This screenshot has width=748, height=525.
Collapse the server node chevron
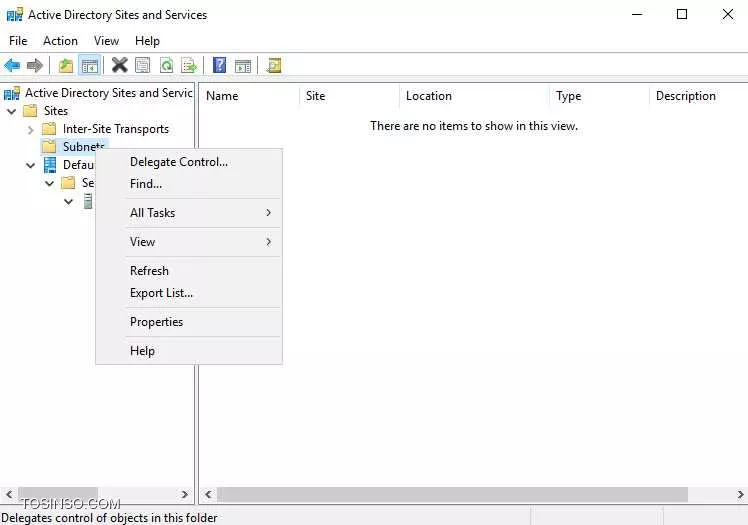click(69, 202)
